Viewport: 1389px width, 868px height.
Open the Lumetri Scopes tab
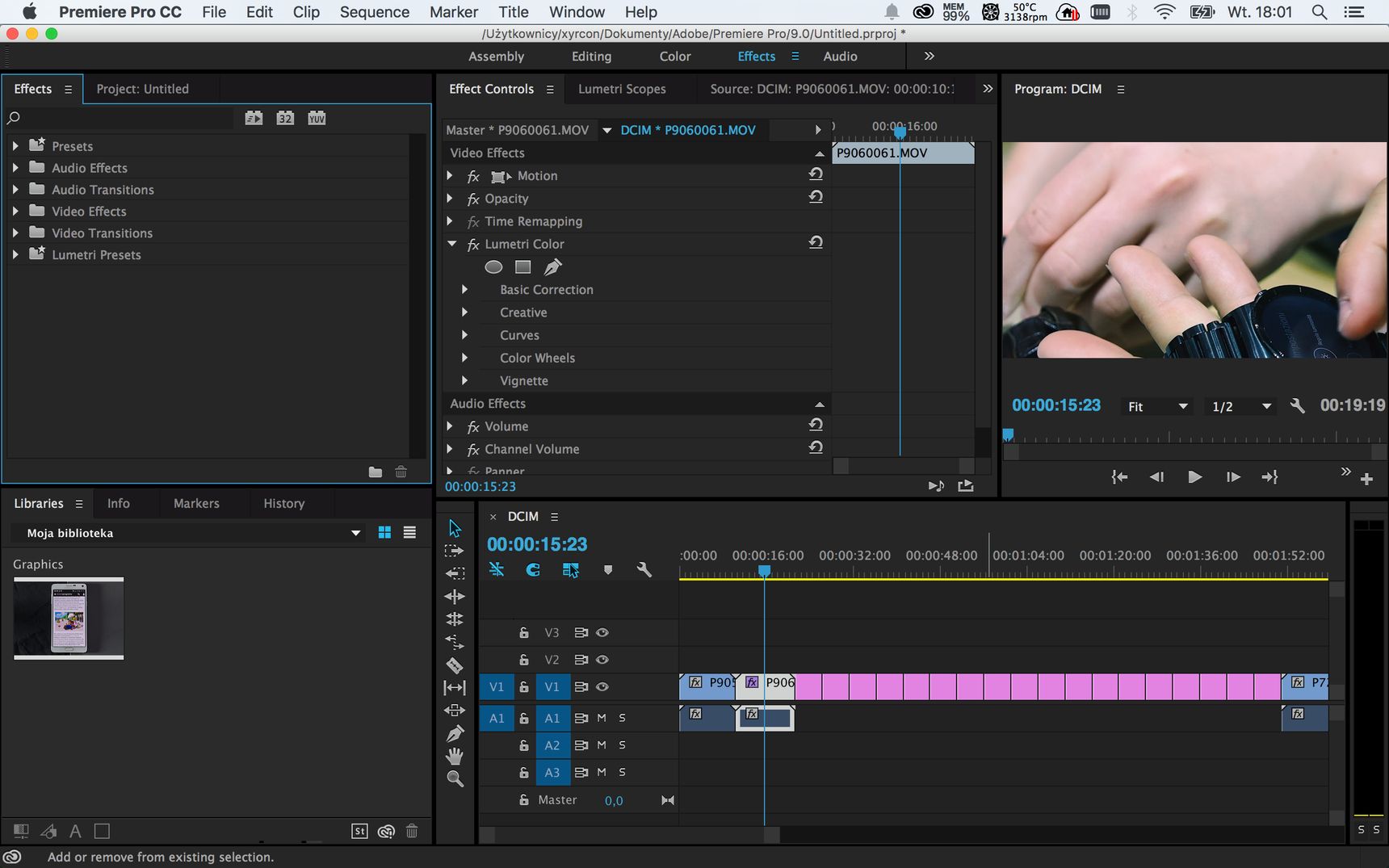(x=622, y=89)
